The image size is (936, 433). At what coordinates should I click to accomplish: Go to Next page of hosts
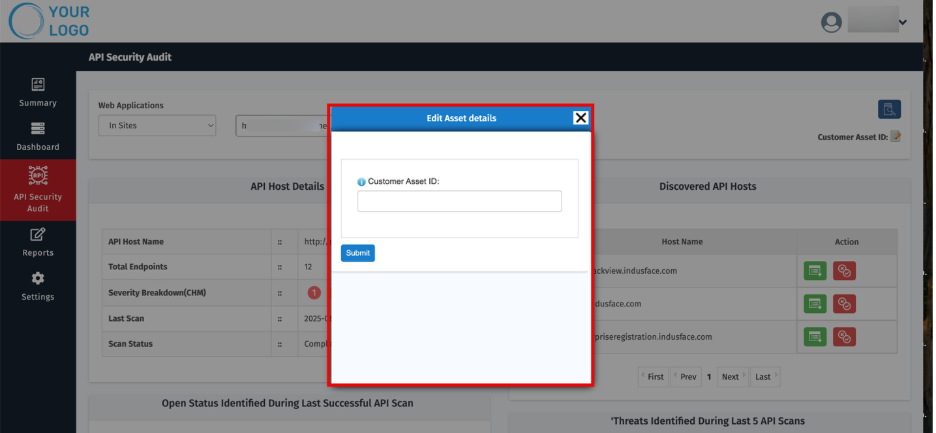732,377
